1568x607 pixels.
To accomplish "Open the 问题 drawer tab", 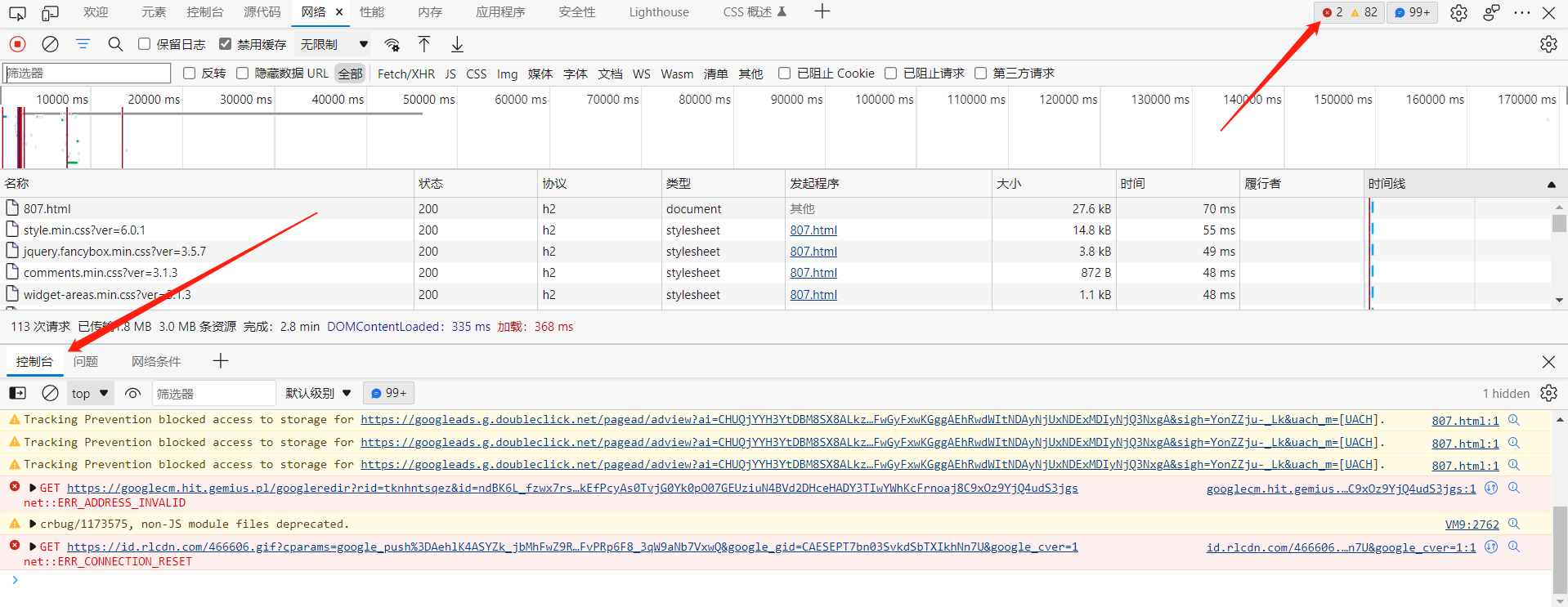I will (x=85, y=361).
